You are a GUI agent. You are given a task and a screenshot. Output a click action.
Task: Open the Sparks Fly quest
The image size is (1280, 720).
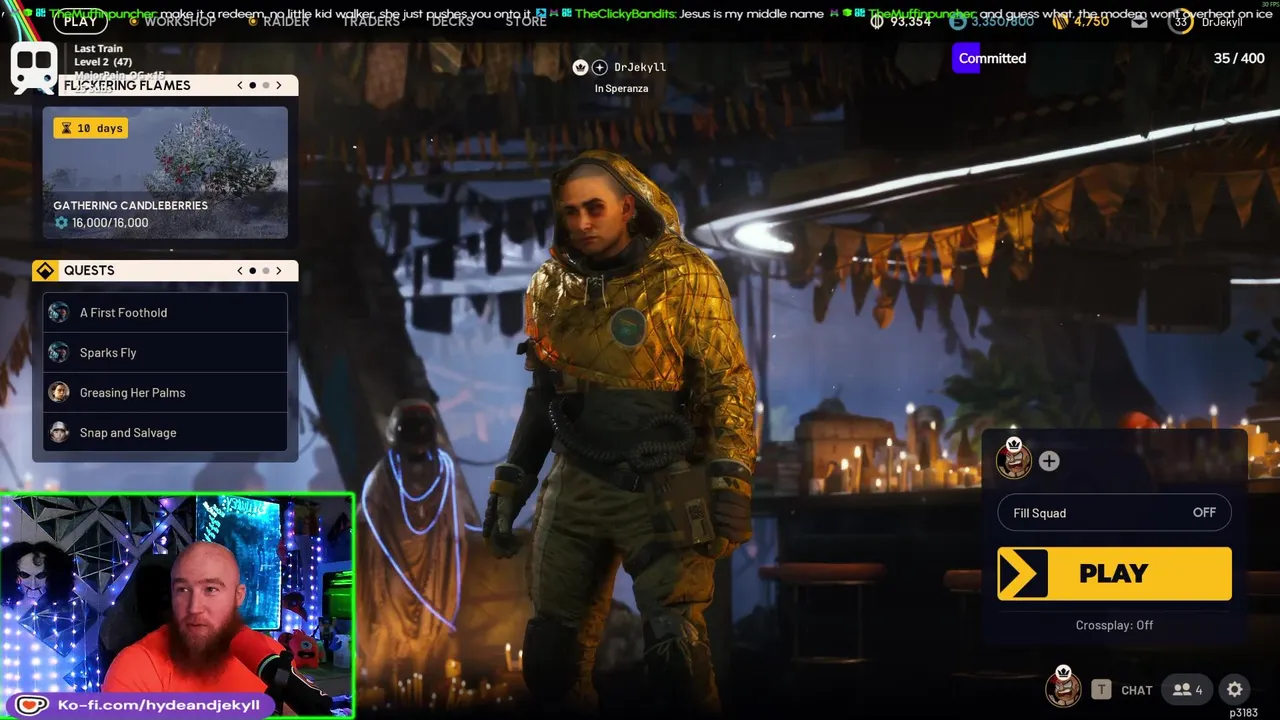pyautogui.click(x=165, y=352)
